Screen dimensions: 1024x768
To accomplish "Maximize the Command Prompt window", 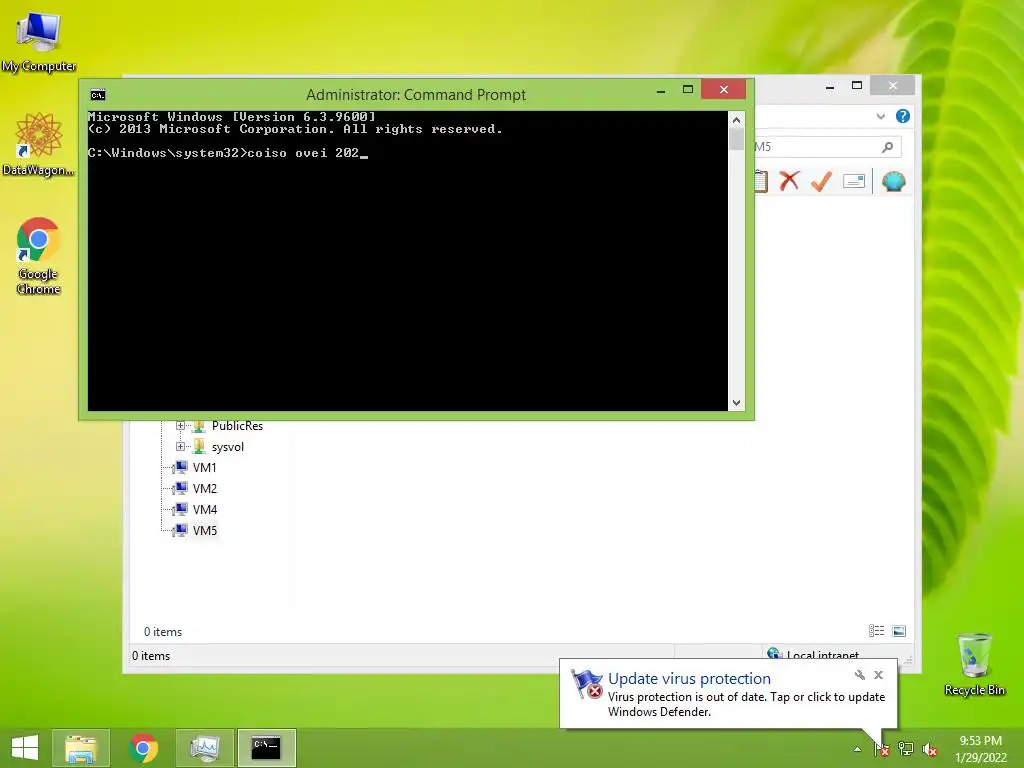I will click(688, 89).
